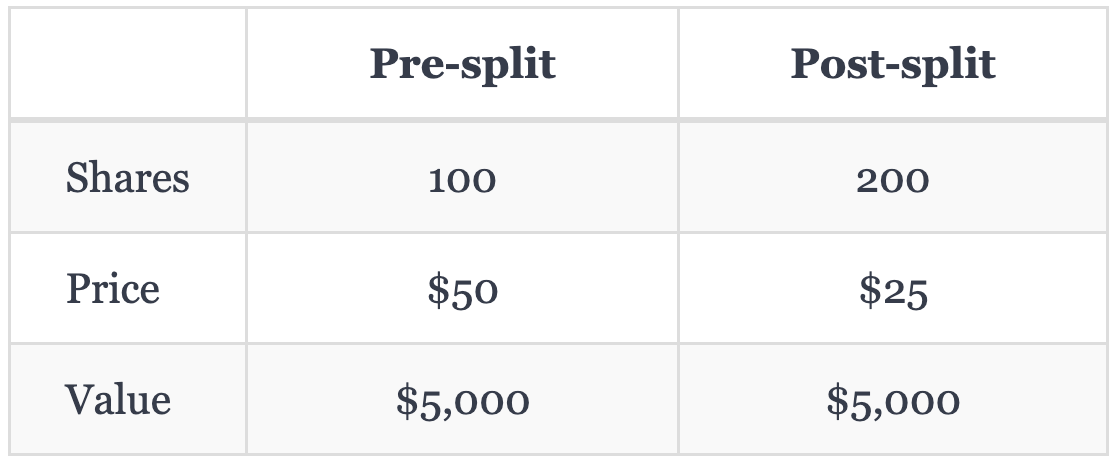
Task: Pick the post-split price $25 cell
Action: (893, 290)
